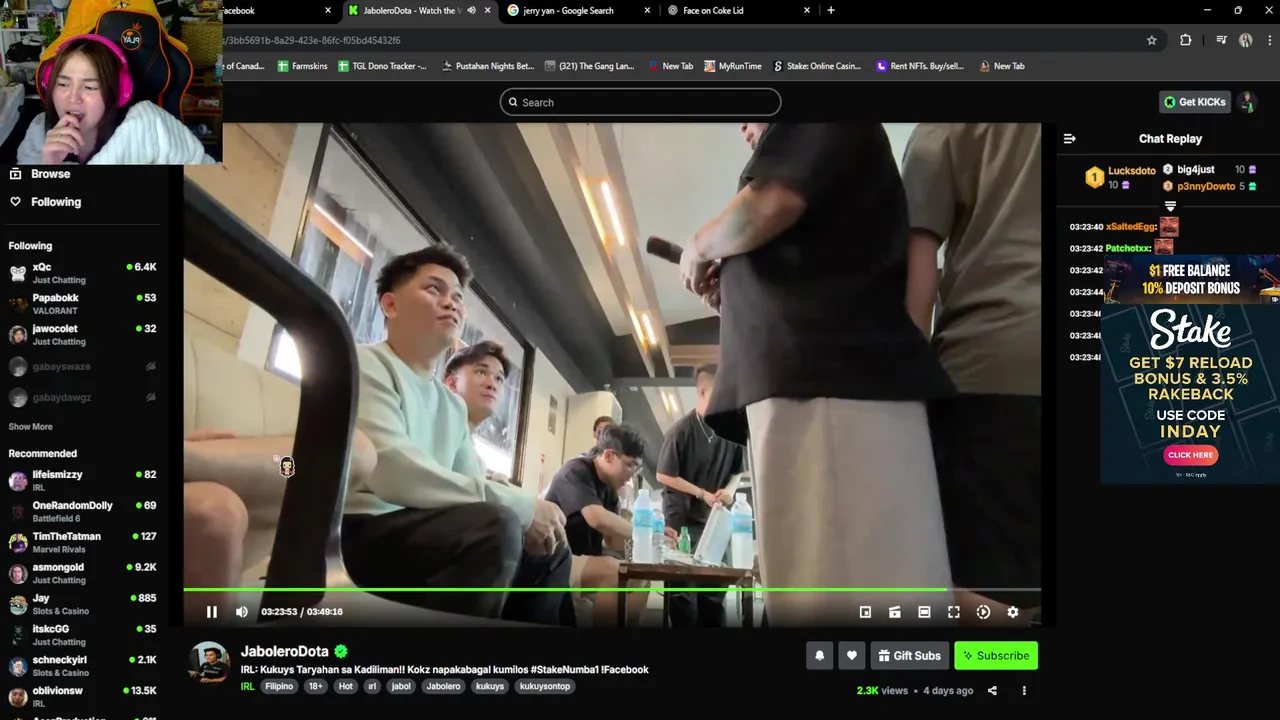
Task: Mute the JaboleroDota tab audio icon
Action: tap(471, 10)
